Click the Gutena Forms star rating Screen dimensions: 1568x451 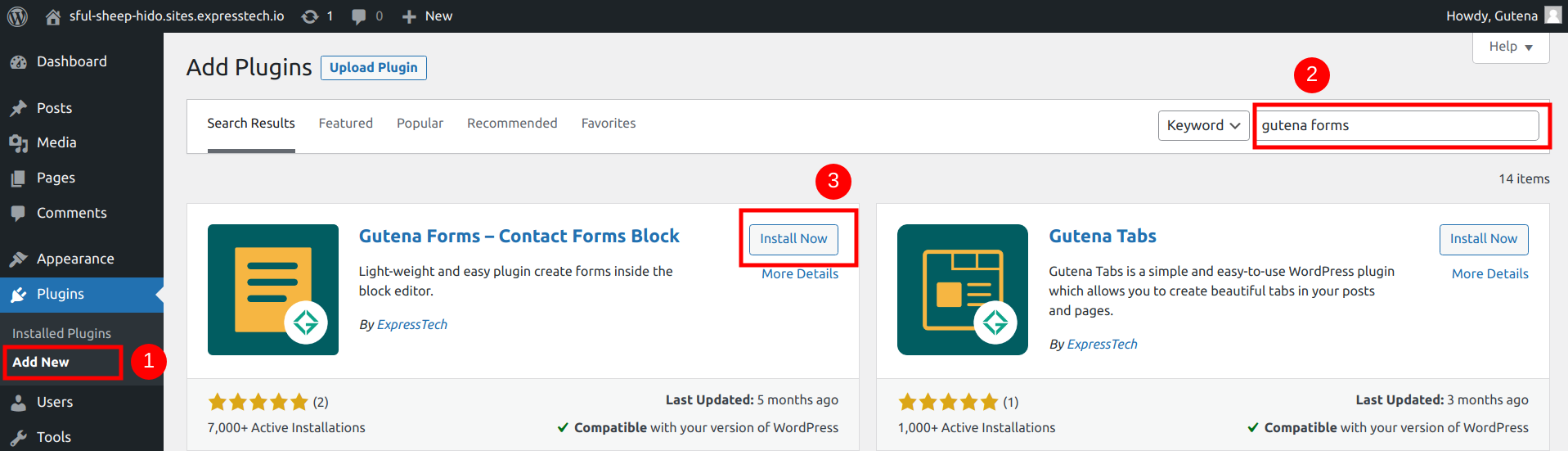click(258, 402)
